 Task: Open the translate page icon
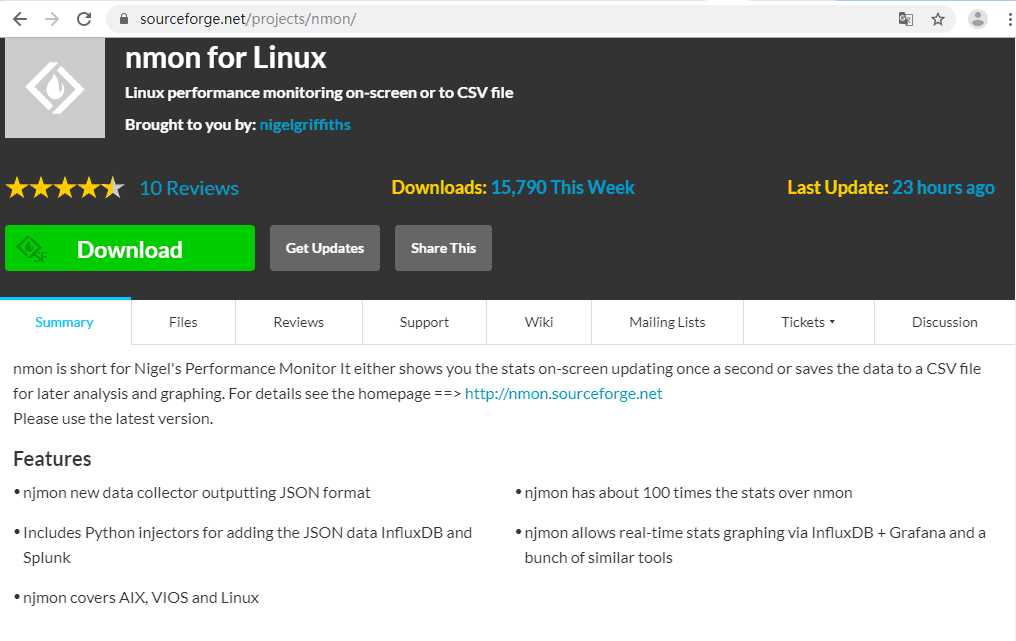(x=906, y=19)
